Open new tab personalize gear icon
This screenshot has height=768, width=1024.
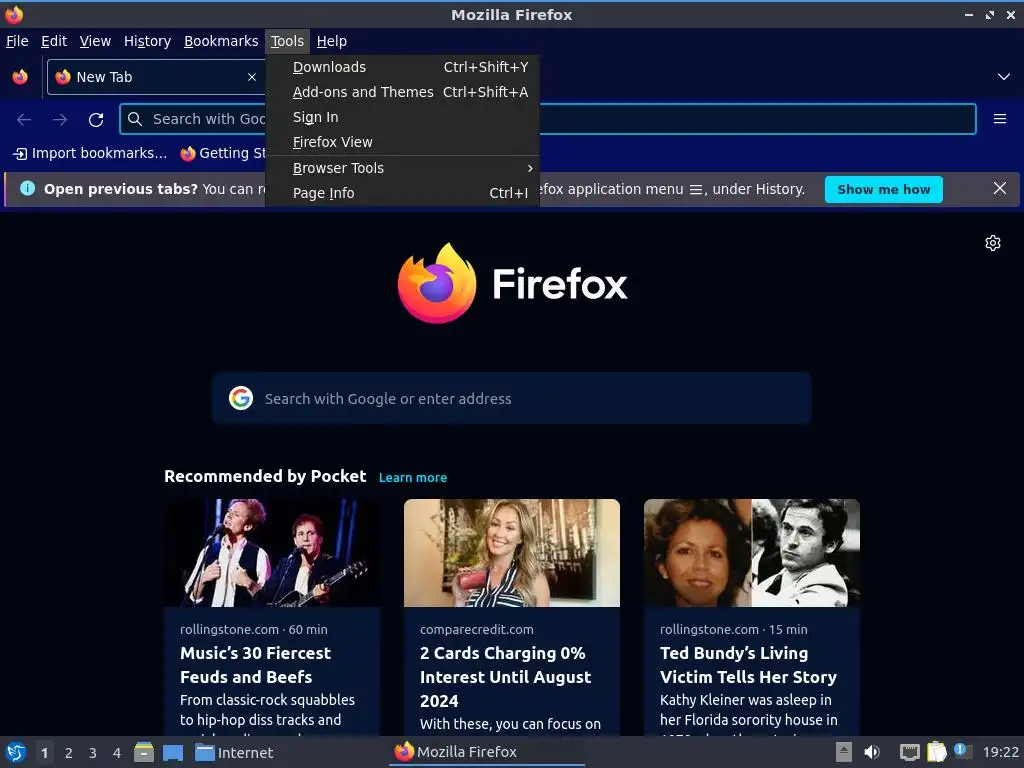(993, 243)
